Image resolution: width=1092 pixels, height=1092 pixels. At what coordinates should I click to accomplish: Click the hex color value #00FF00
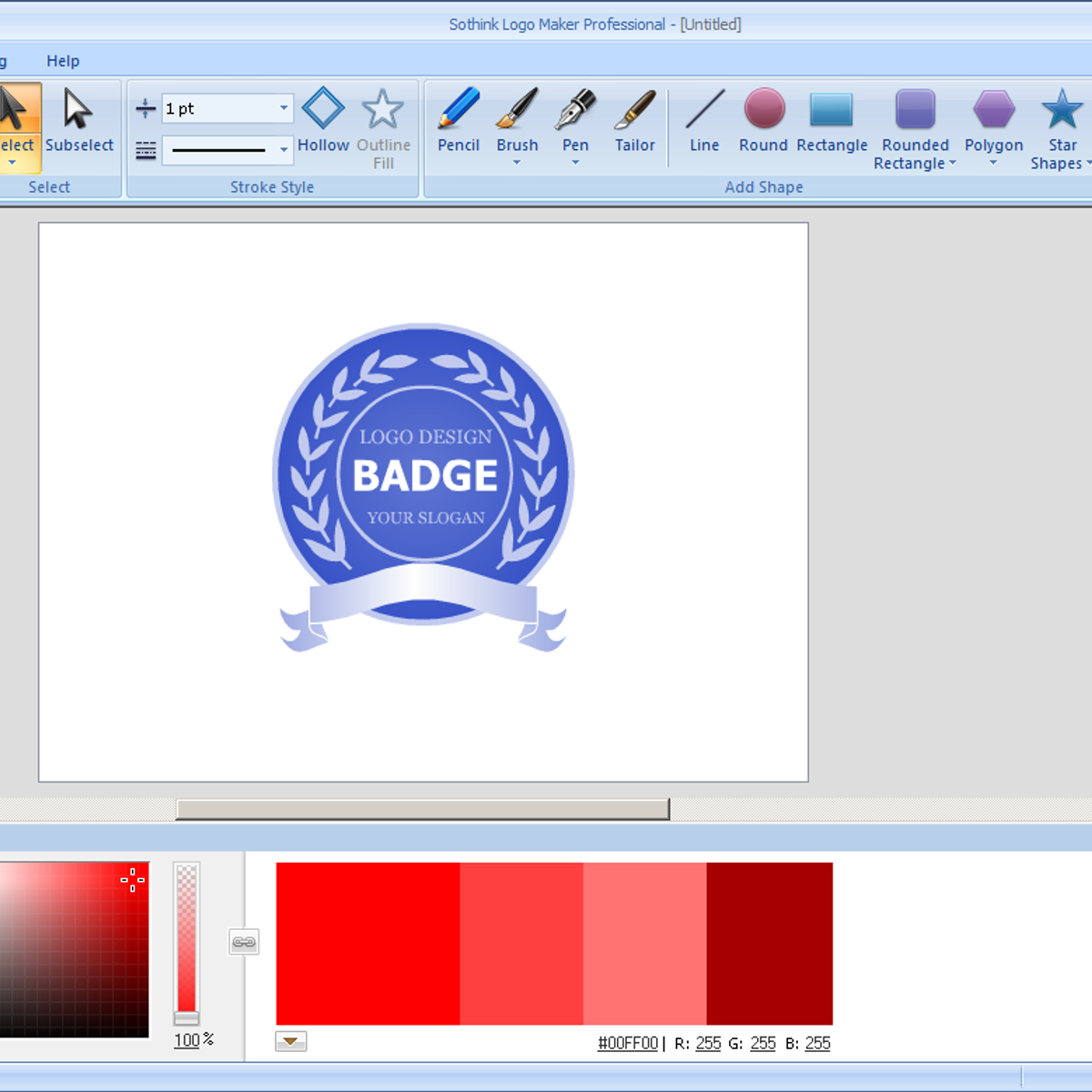(x=627, y=1043)
